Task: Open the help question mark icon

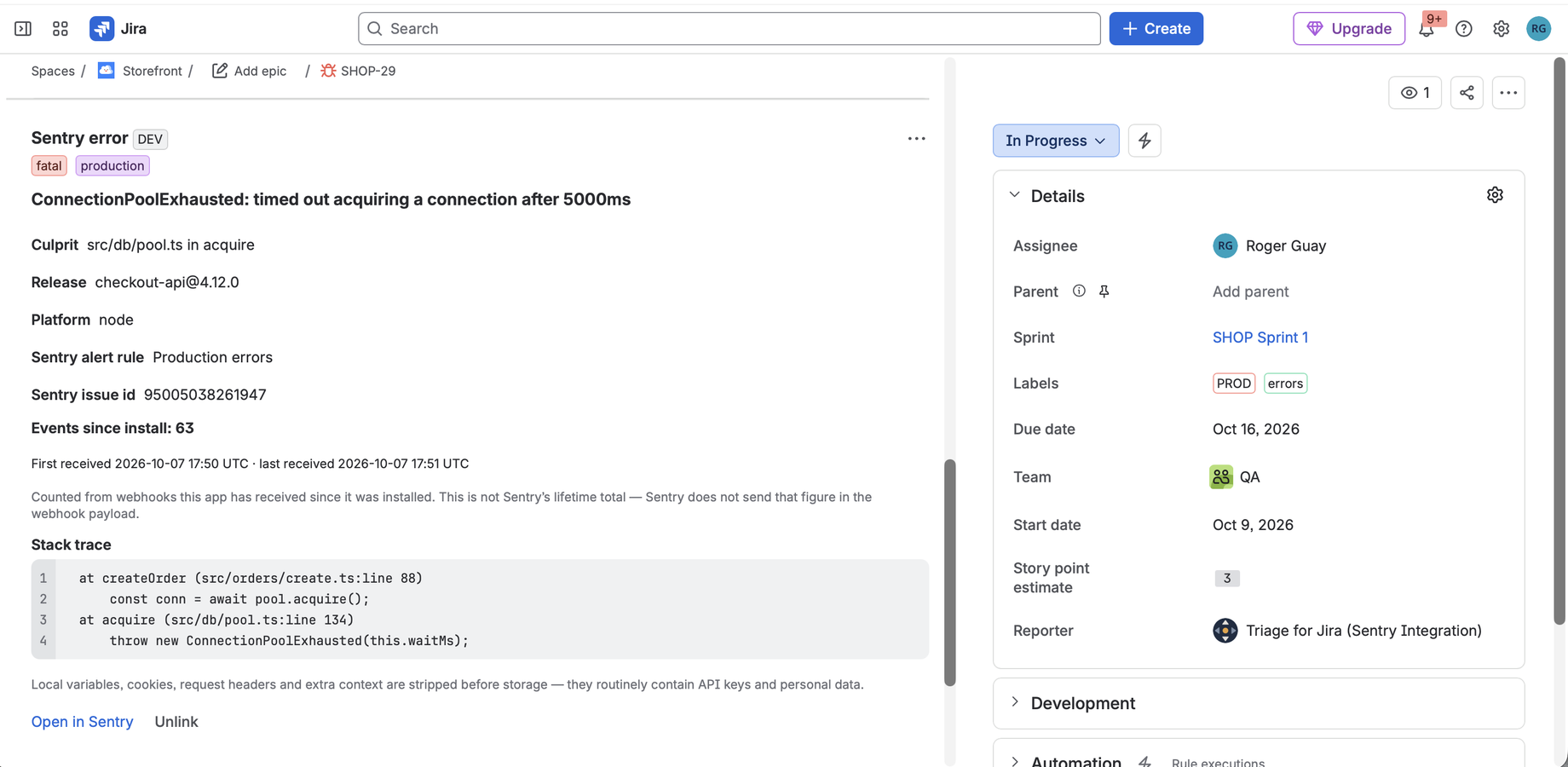Action: 1464,28
